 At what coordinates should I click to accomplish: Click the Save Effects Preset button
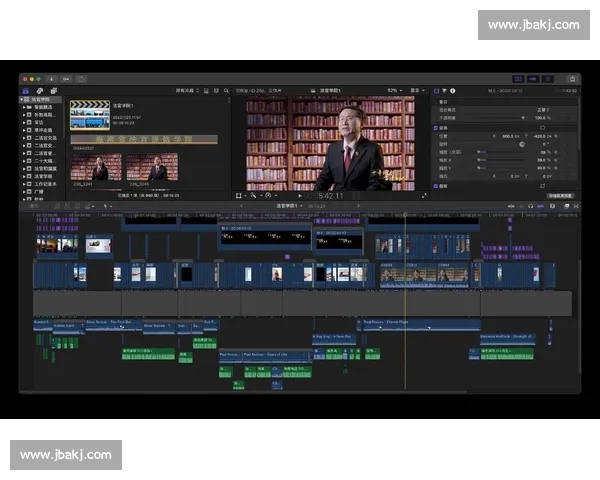(x=560, y=196)
